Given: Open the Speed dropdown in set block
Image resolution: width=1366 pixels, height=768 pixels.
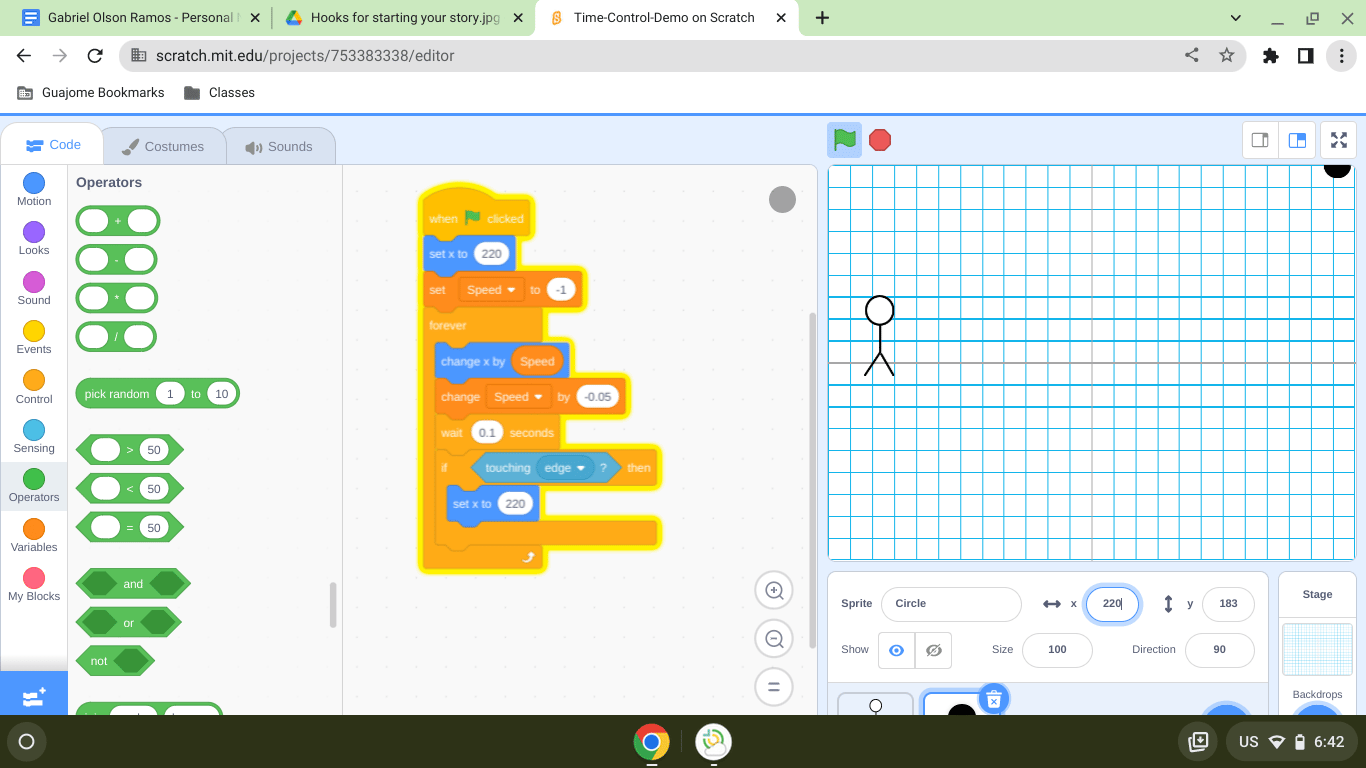Looking at the screenshot, I should [512, 290].
